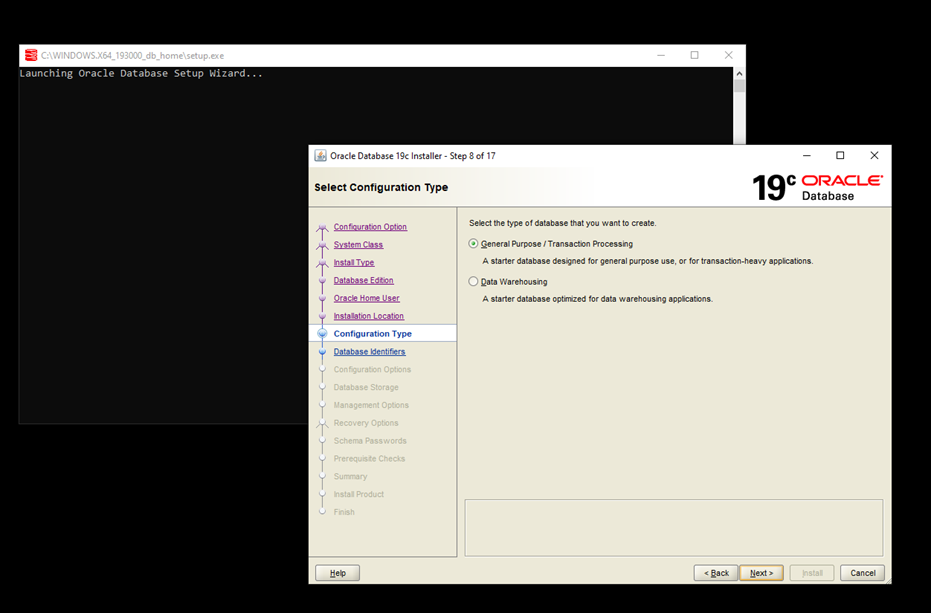Open the Database Identifiers step link

[x=369, y=352]
